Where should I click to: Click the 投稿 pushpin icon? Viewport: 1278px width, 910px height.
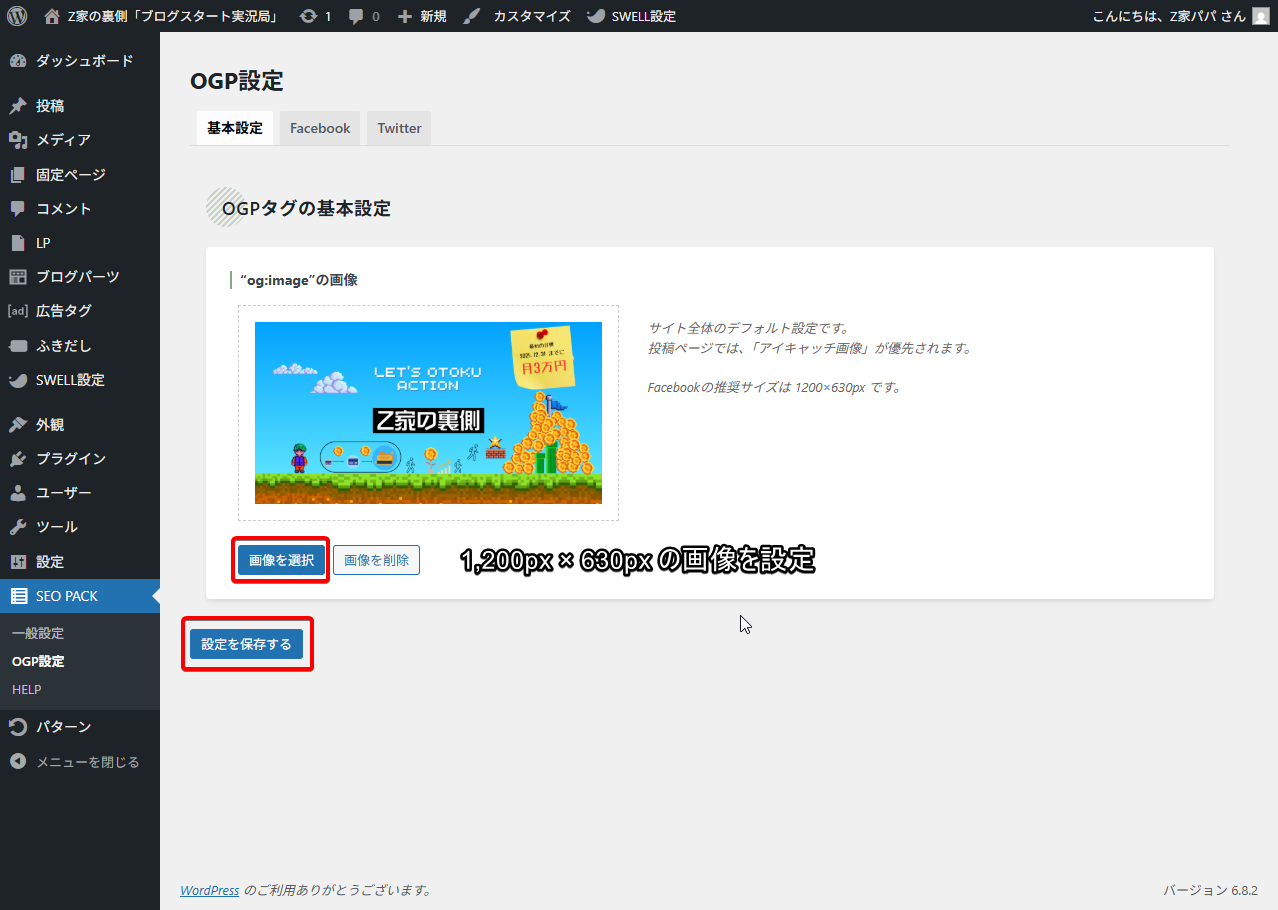[18, 106]
